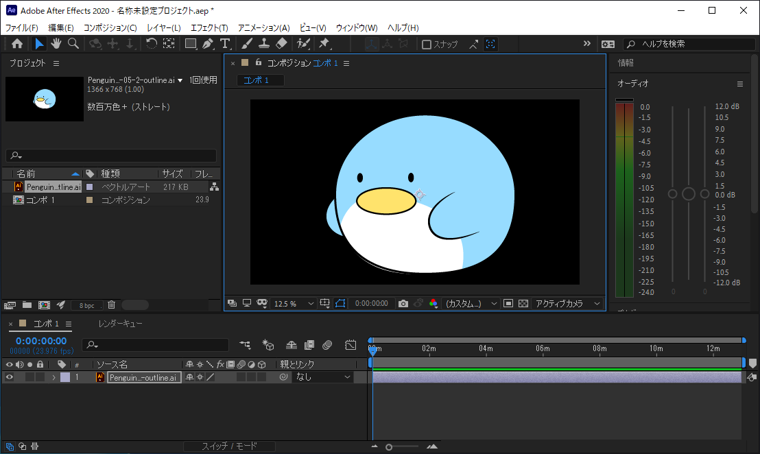Screen dimensions: 760x454
Task: Open the 12.5 % magnification dropdown
Action: [294, 304]
